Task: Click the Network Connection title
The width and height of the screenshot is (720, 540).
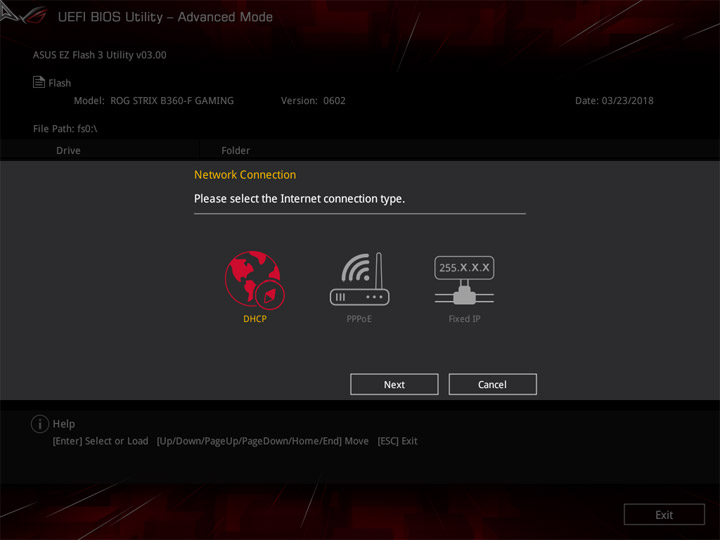Action: coord(245,175)
